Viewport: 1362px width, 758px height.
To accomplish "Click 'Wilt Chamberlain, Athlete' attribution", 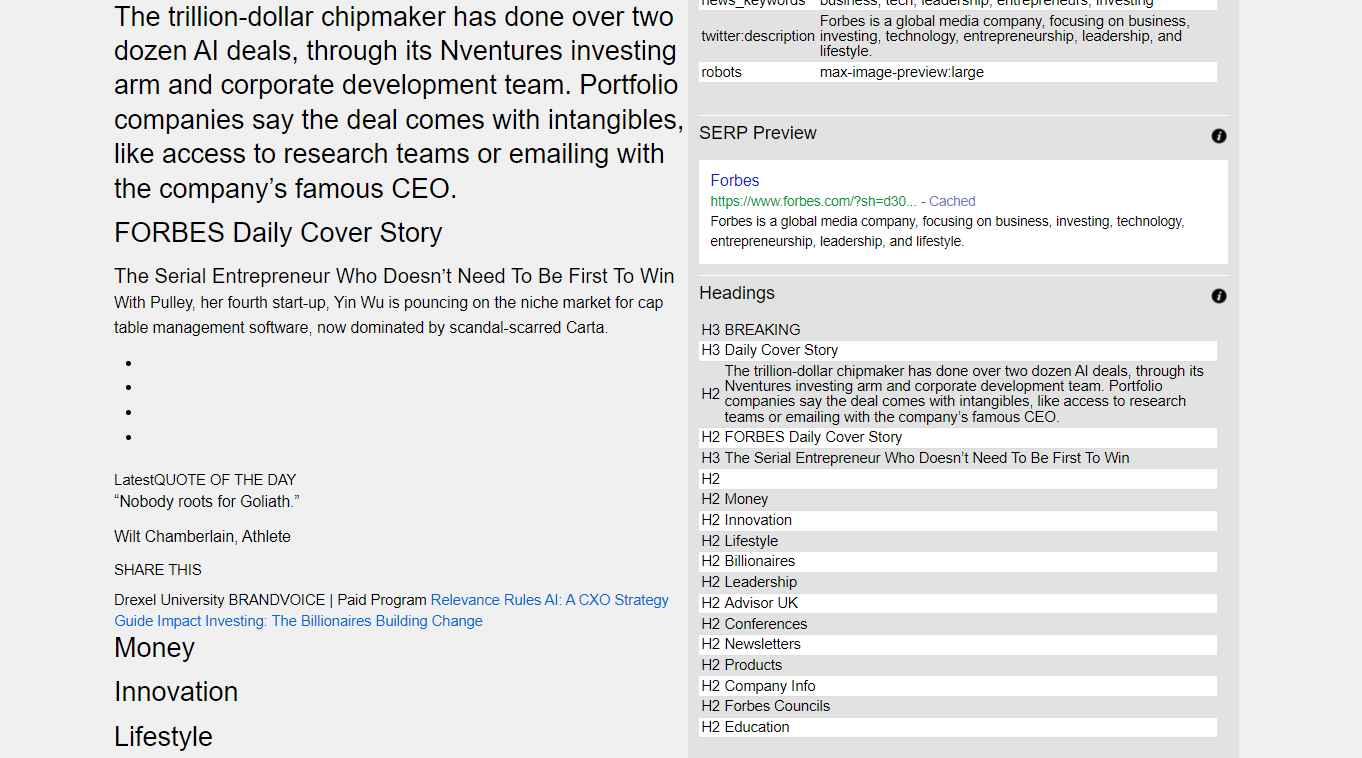I will pyautogui.click(x=202, y=537).
